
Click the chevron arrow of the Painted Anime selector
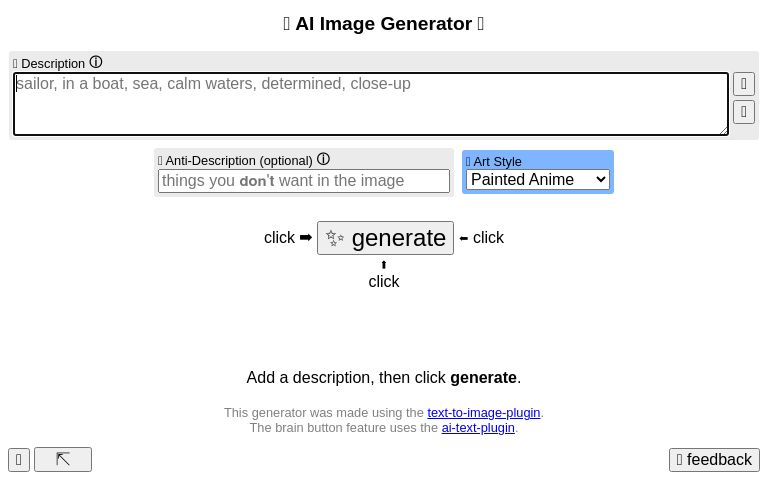point(600,180)
